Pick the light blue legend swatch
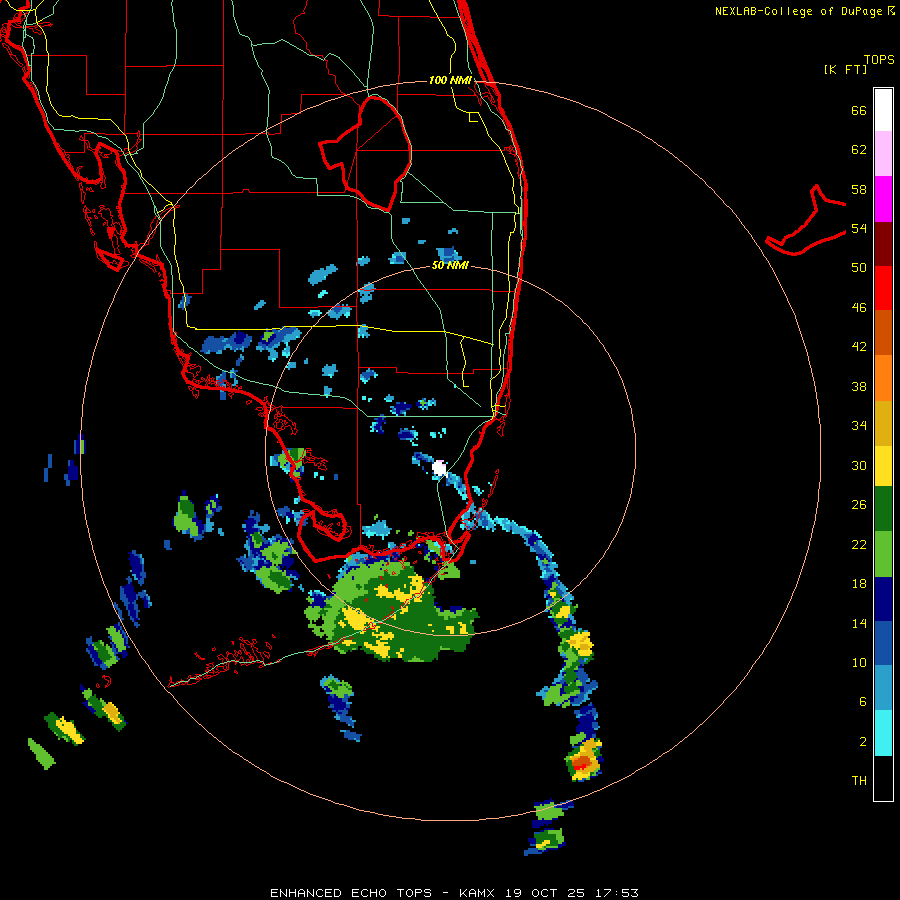This screenshot has height=900, width=900. (883, 688)
